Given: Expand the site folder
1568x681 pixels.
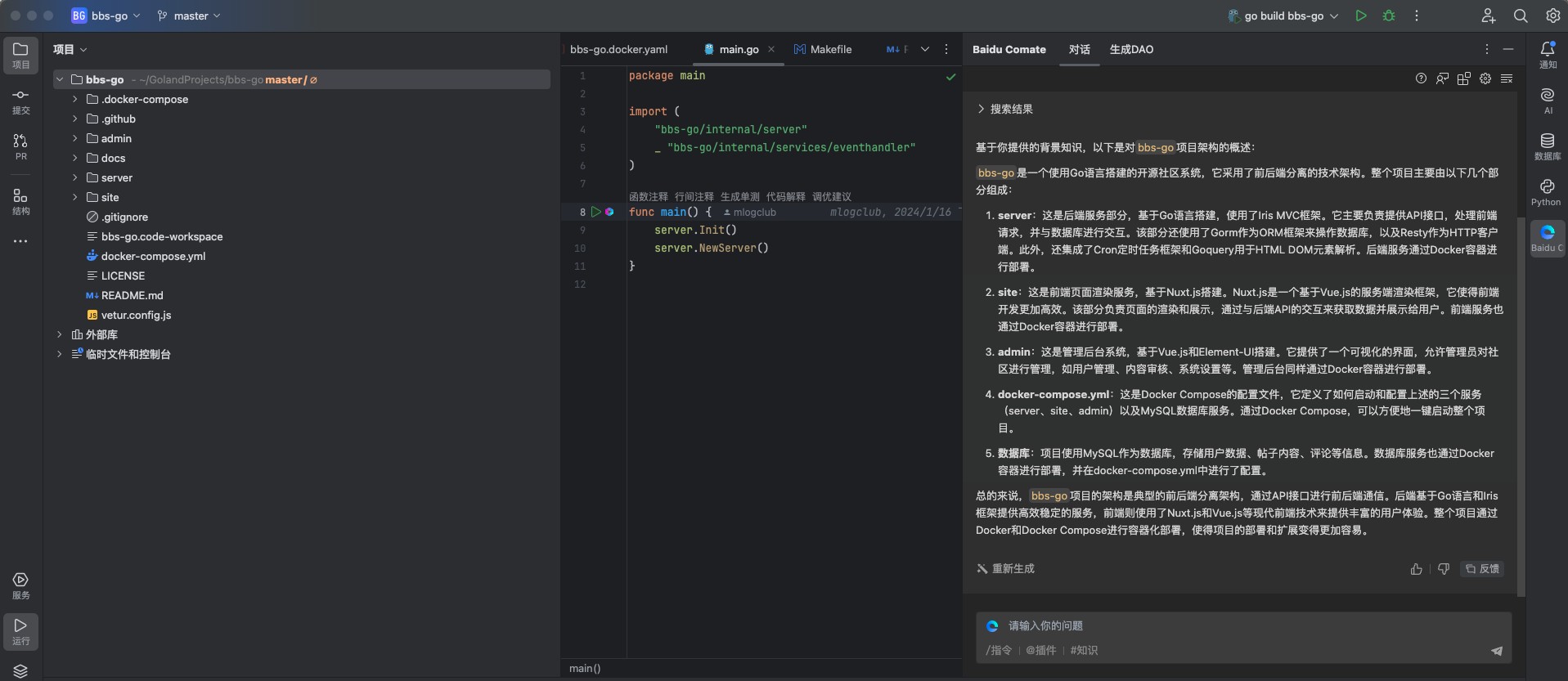Looking at the screenshot, I should tap(75, 197).
